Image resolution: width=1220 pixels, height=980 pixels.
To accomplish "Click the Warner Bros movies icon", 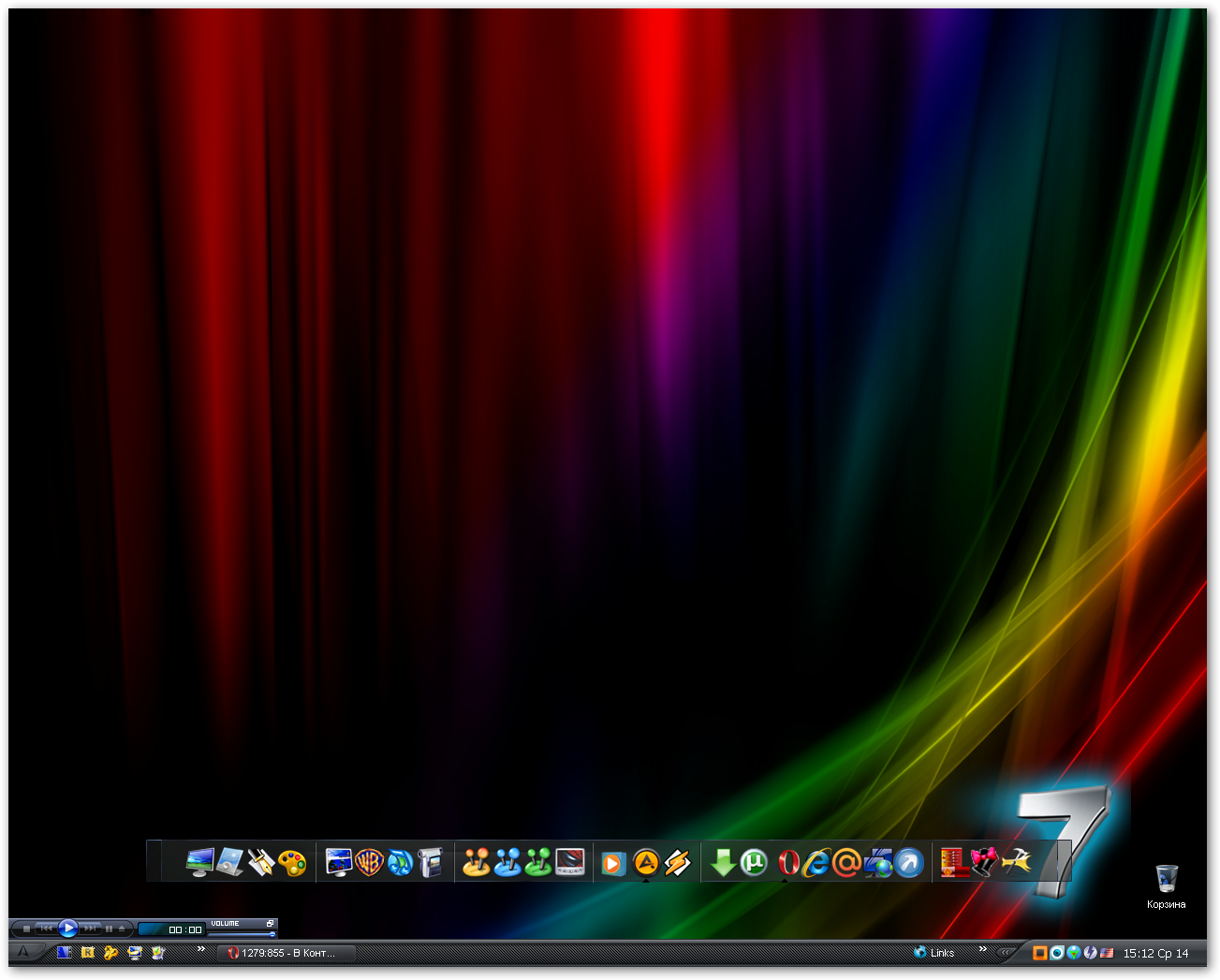I will click(x=367, y=863).
